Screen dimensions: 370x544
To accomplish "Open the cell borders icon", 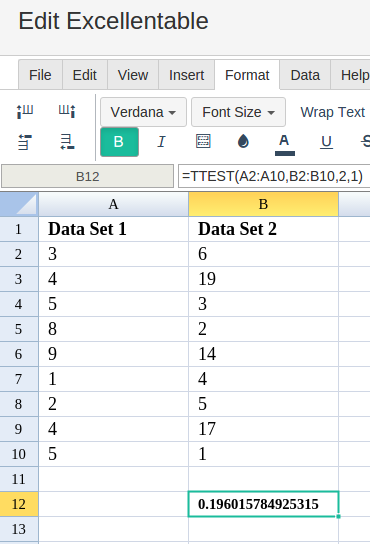I will point(203,142).
